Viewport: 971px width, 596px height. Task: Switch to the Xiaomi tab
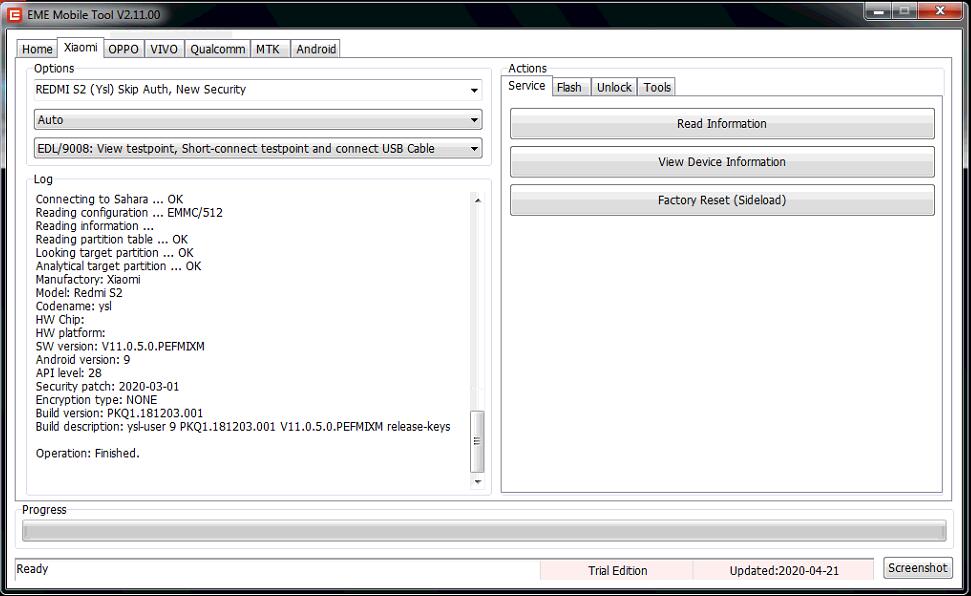point(81,47)
